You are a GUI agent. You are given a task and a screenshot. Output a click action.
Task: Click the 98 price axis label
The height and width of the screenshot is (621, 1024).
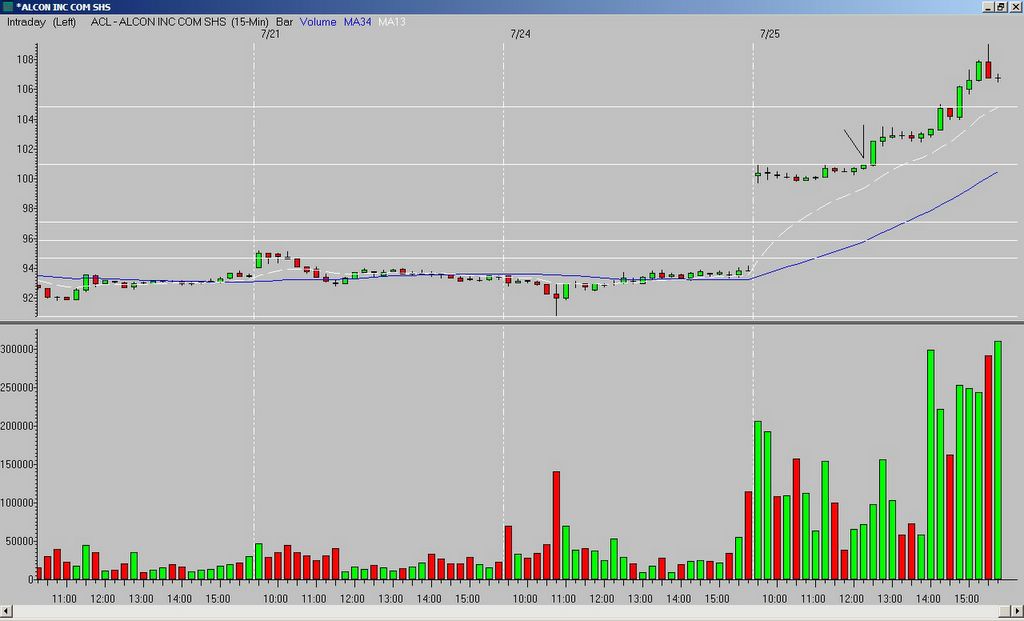(27, 209)
